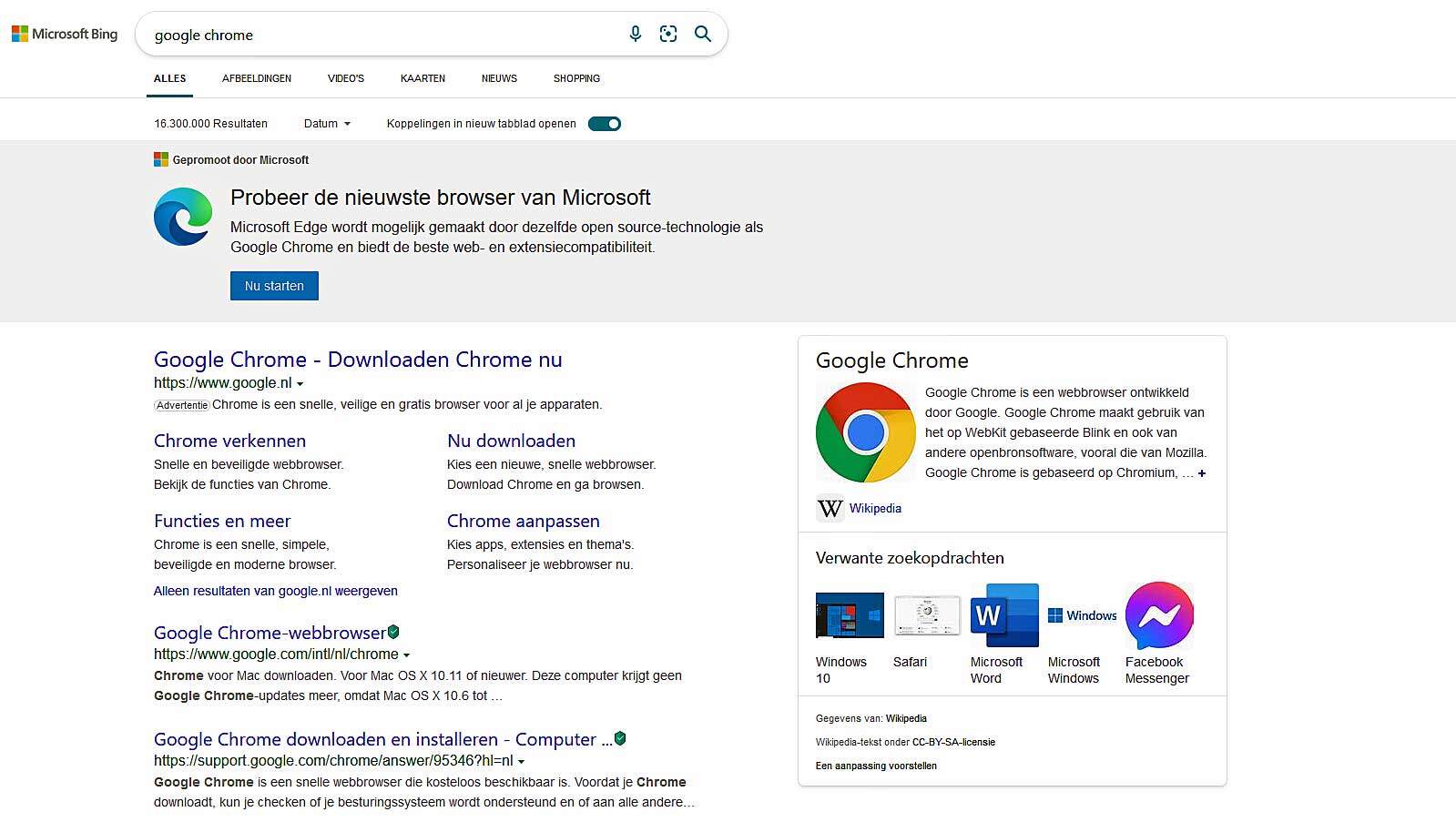Click the Verwante zoekopdrachten heading
Screen dimensions: 1456x822
point(910,558)
